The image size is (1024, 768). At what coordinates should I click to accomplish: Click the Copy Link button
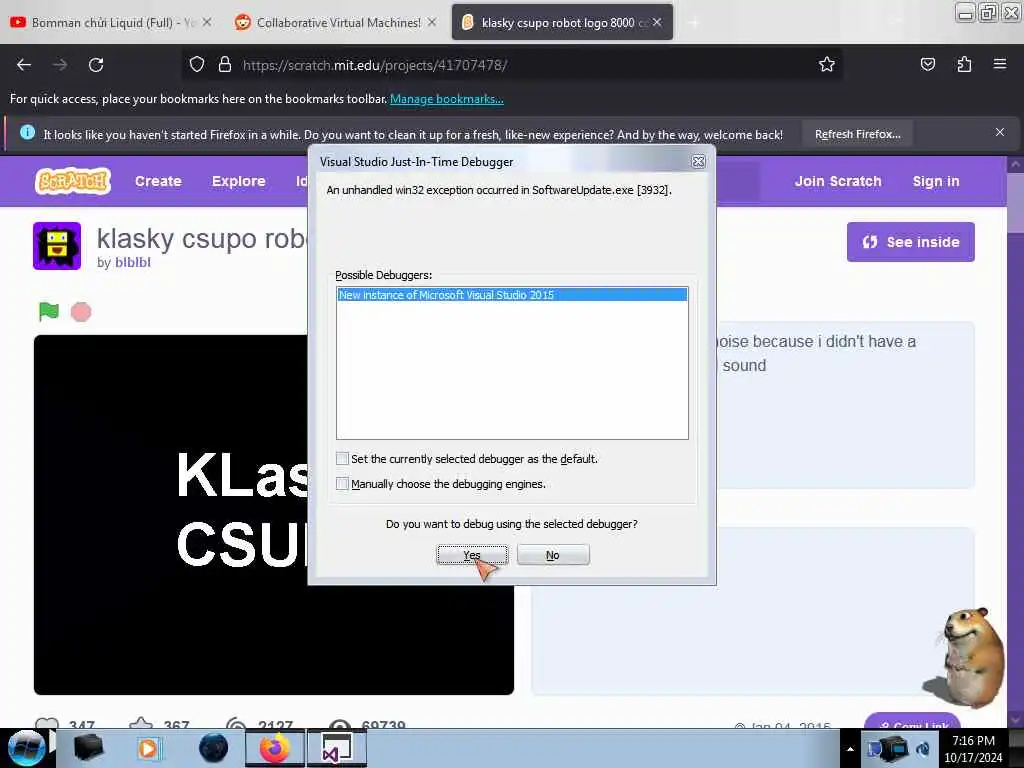[x=913, y=721]
